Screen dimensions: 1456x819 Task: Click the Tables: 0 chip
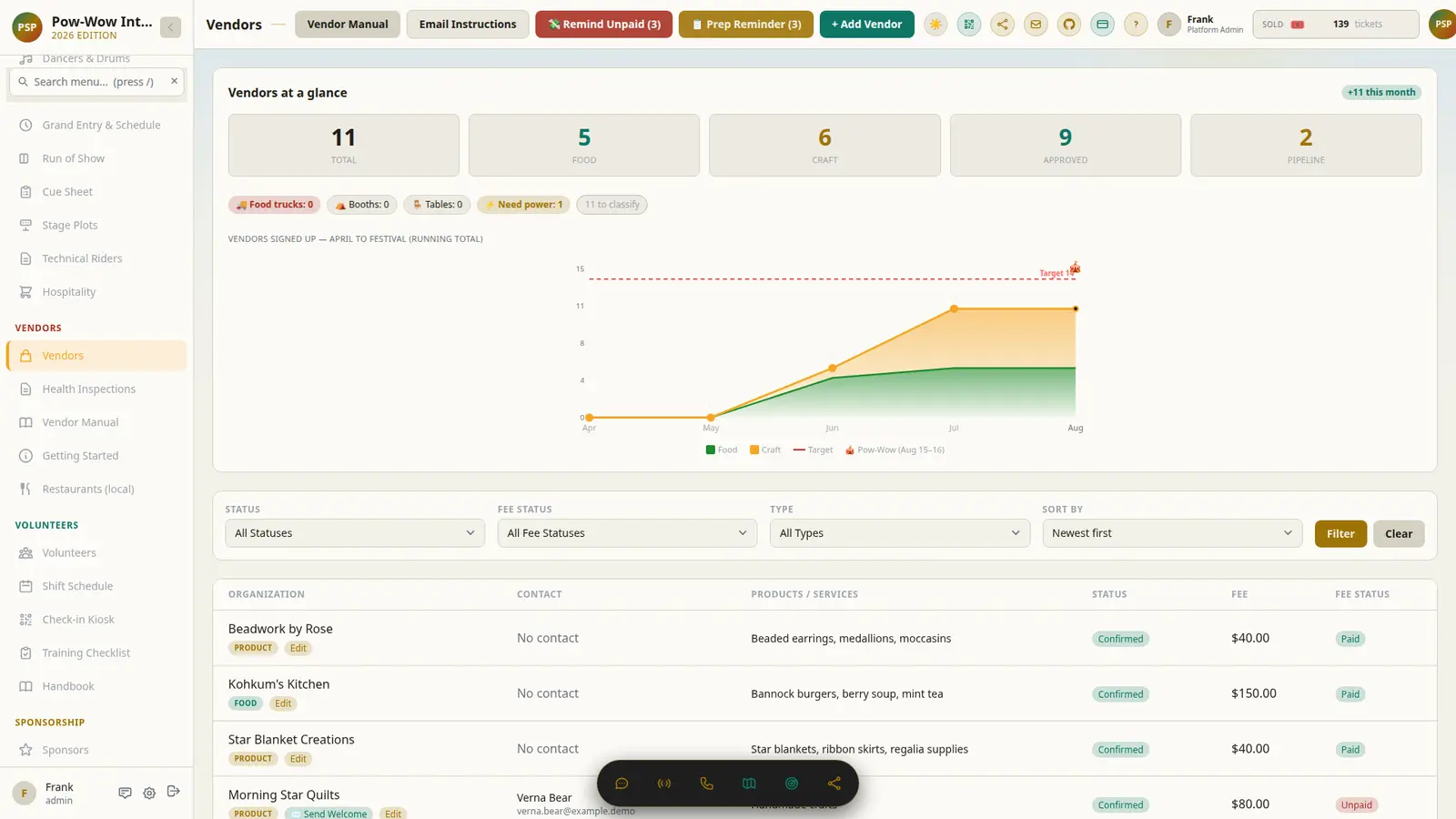[437, 205]
